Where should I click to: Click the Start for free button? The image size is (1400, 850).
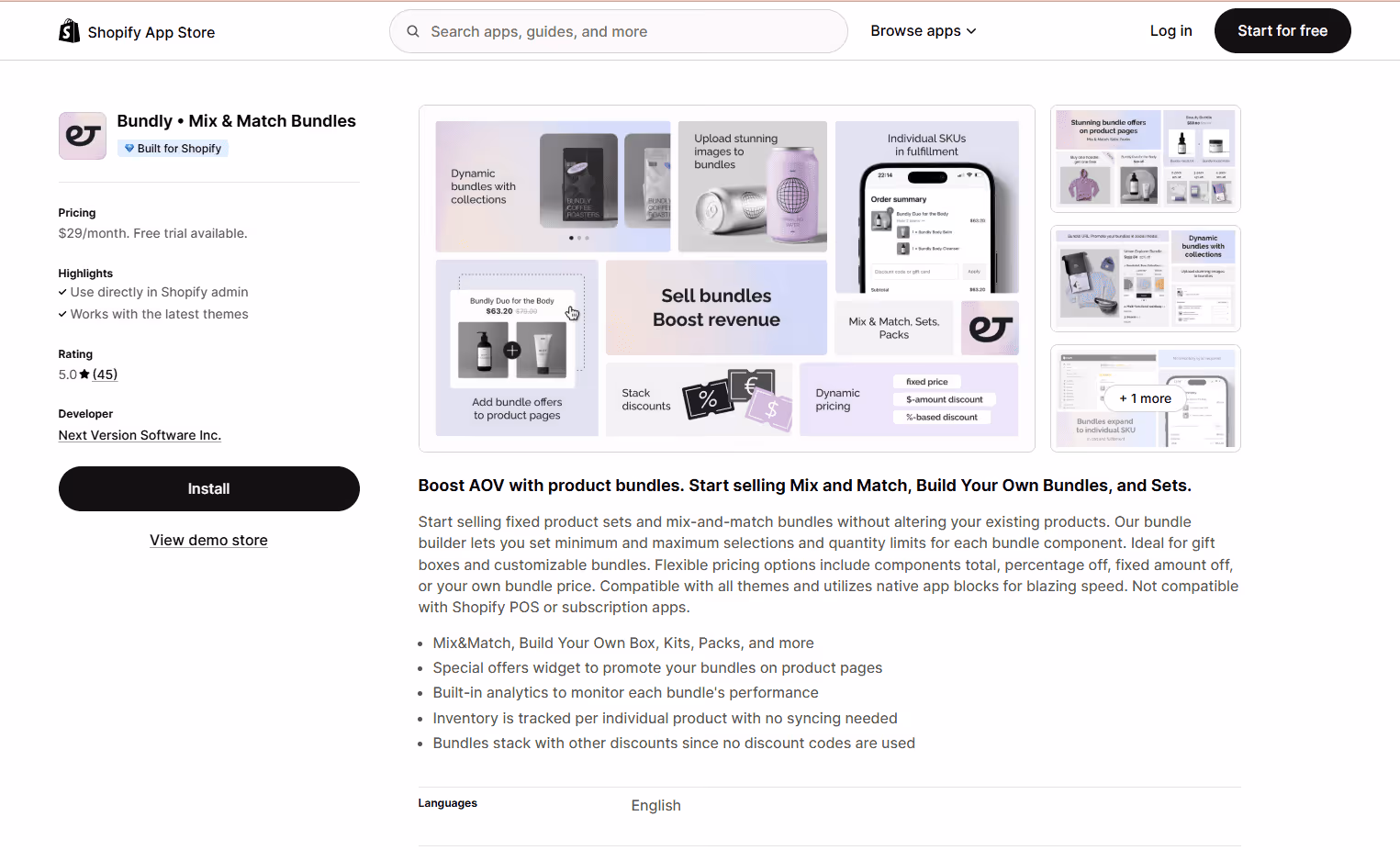click(1282, 31)
